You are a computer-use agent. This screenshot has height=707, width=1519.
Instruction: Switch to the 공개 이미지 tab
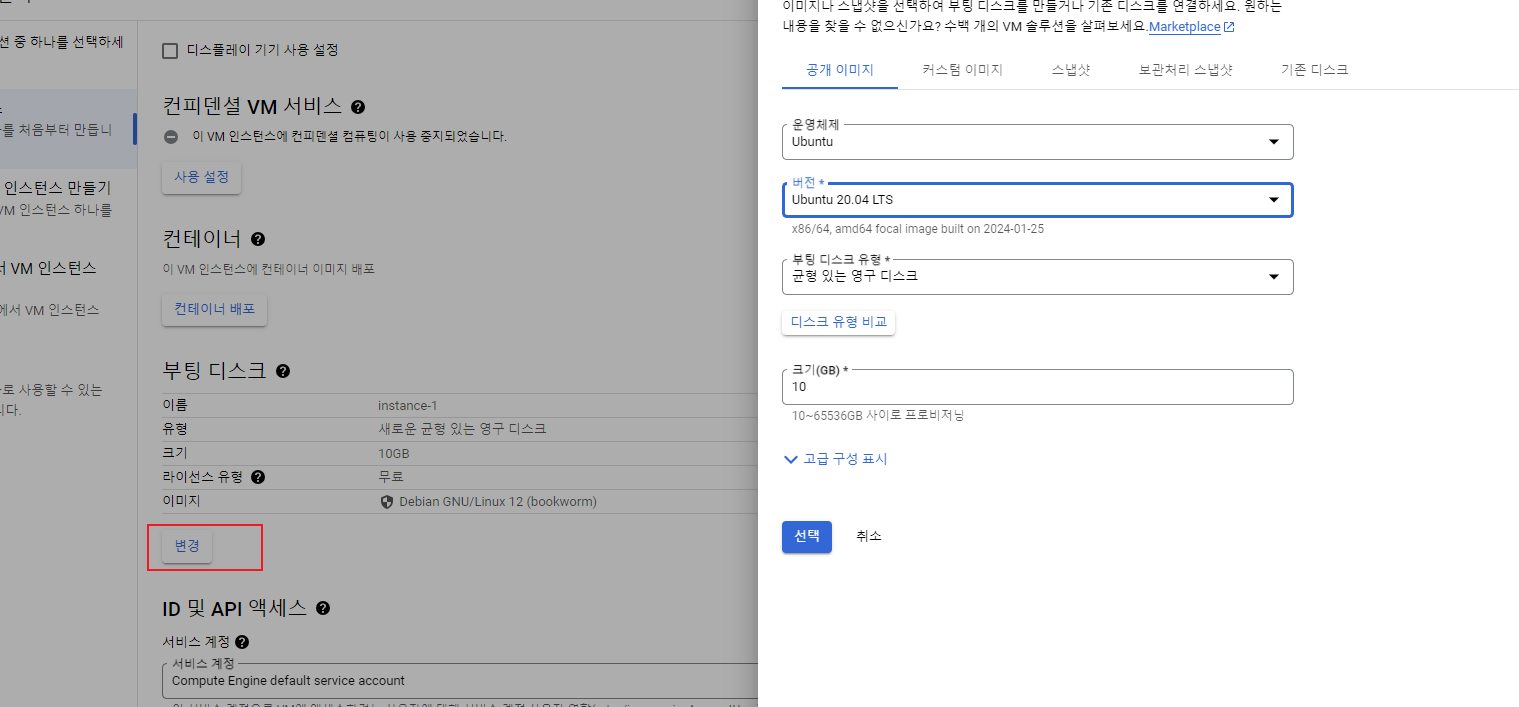pos(840,70)
